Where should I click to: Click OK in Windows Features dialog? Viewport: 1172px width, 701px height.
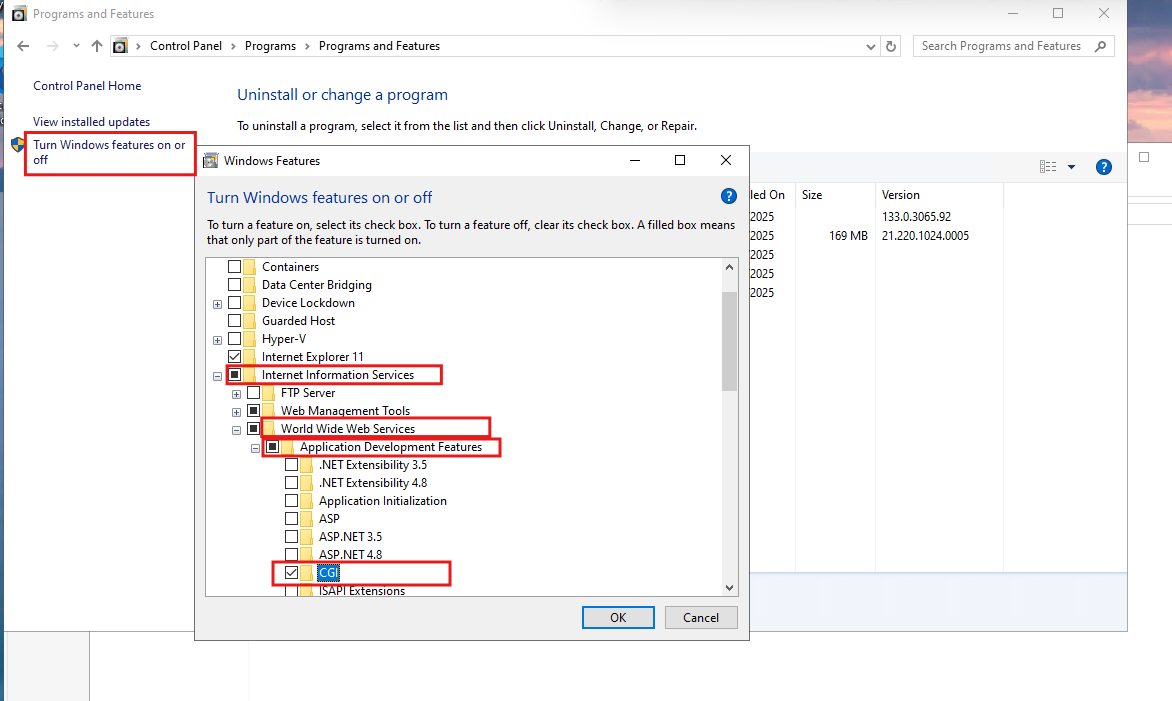[618, 617]
